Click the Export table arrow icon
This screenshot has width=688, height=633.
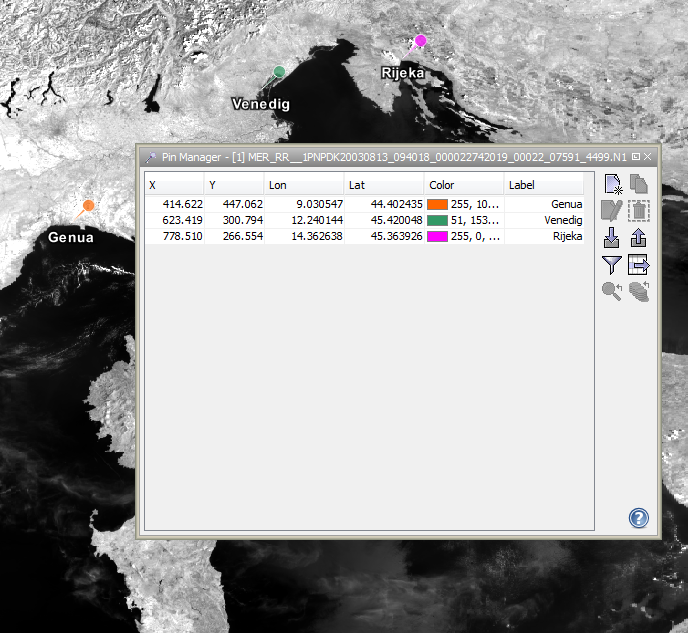tap(639, 265)
